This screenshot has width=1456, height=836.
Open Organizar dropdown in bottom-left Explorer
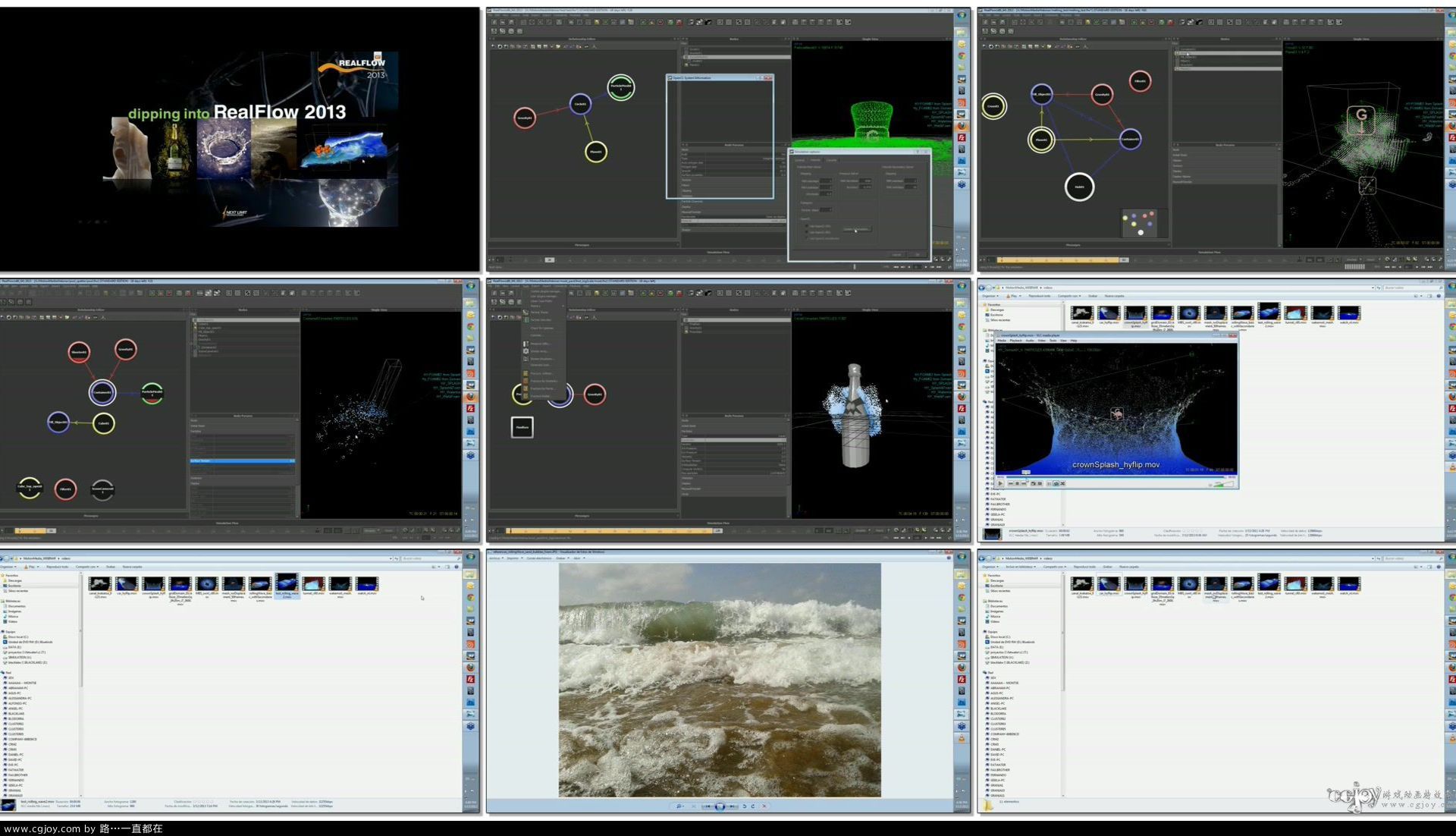(8, 567)
